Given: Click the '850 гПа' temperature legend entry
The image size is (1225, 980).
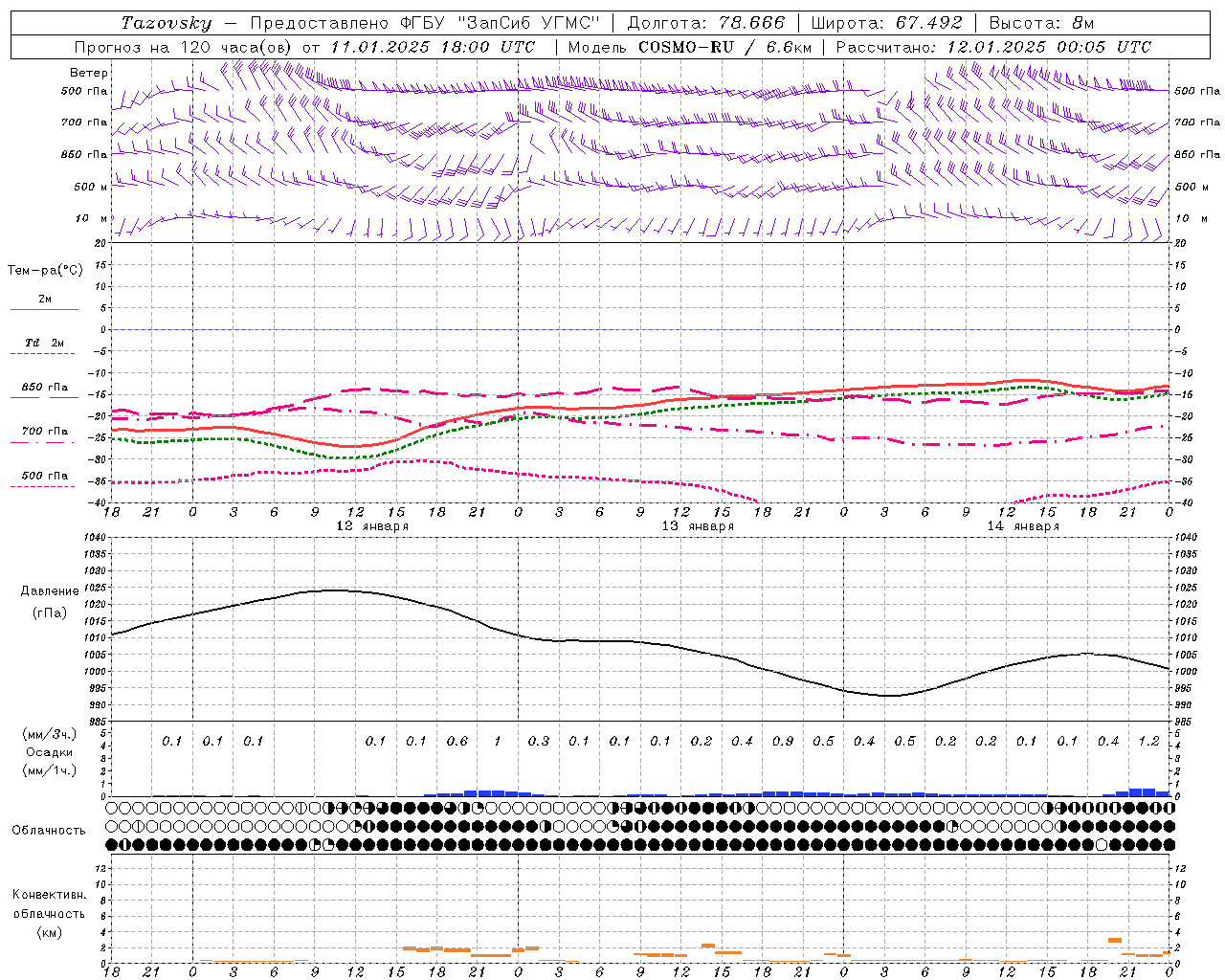Looking at the screenshot, I should coord(45,388).
